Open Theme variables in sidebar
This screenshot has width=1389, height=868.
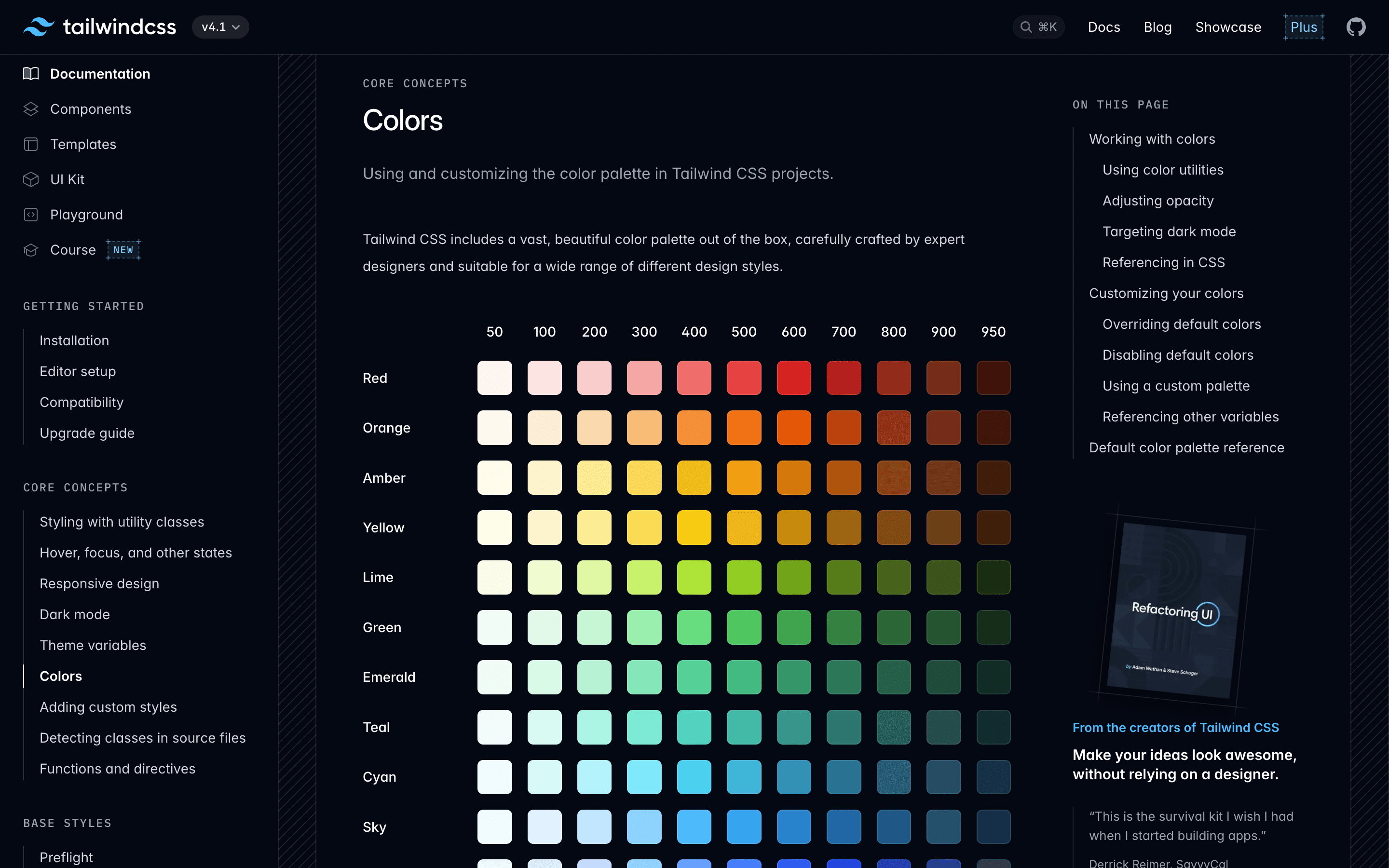point(93,645)
